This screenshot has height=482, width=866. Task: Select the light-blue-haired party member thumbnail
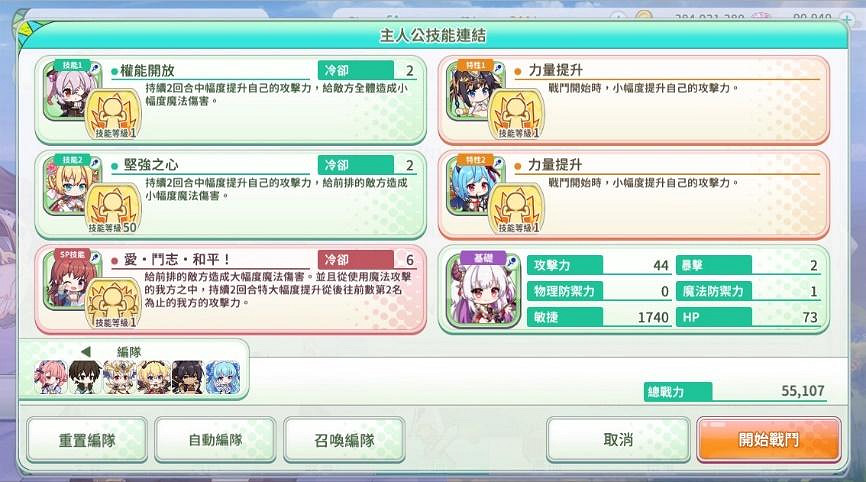tap(223, 377)
